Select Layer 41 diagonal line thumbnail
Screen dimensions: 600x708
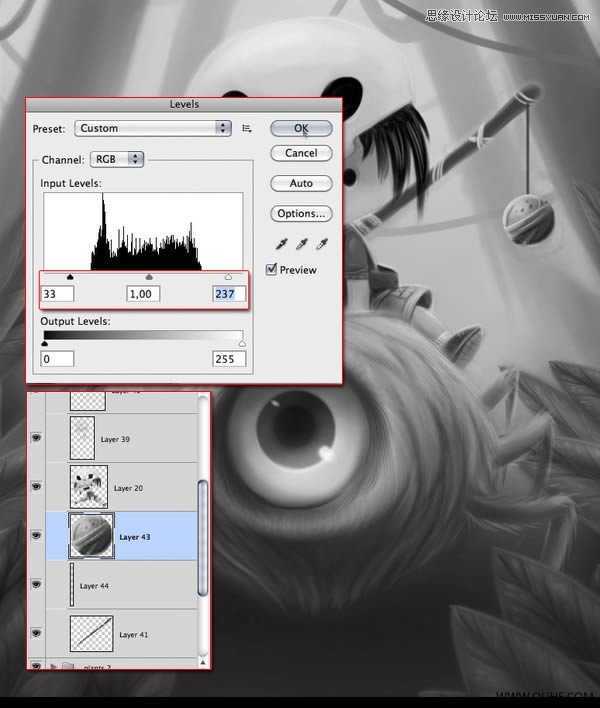pos(91,633)
